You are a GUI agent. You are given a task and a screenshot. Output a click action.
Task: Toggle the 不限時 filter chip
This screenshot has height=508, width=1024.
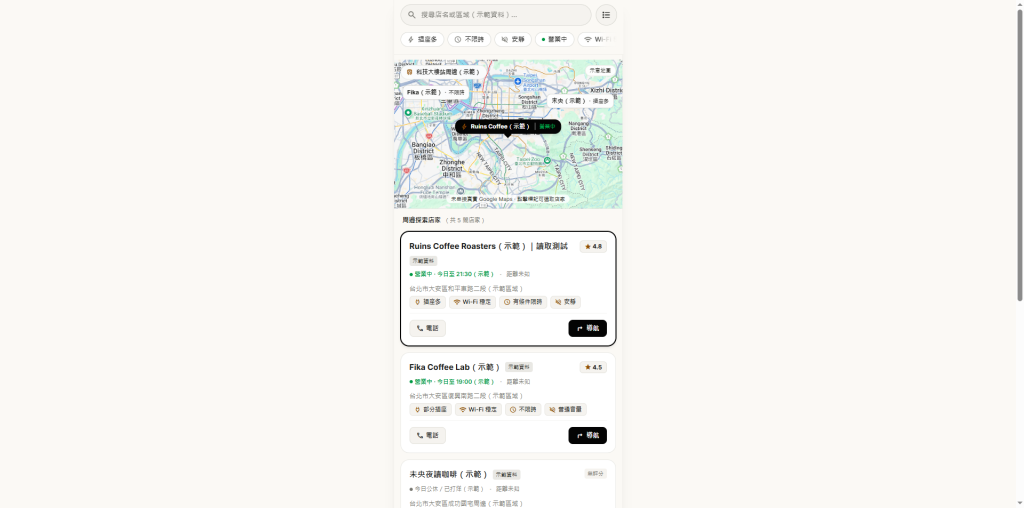pos(469,39)
